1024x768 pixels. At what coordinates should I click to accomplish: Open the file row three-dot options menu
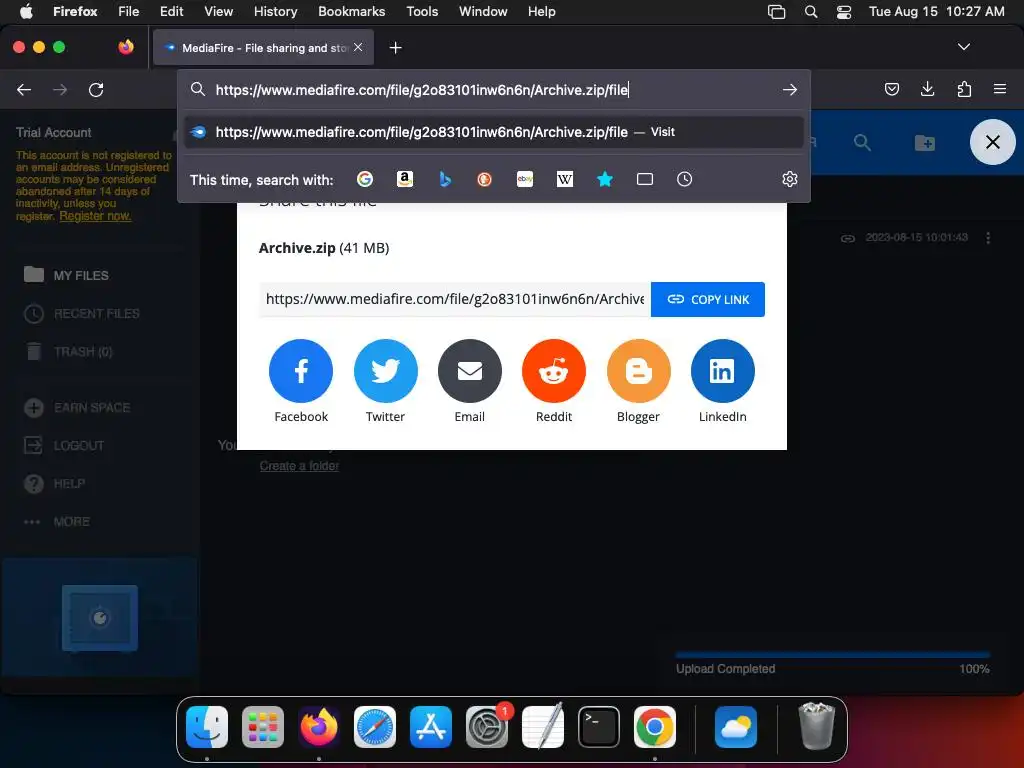(x=987, y=238)
